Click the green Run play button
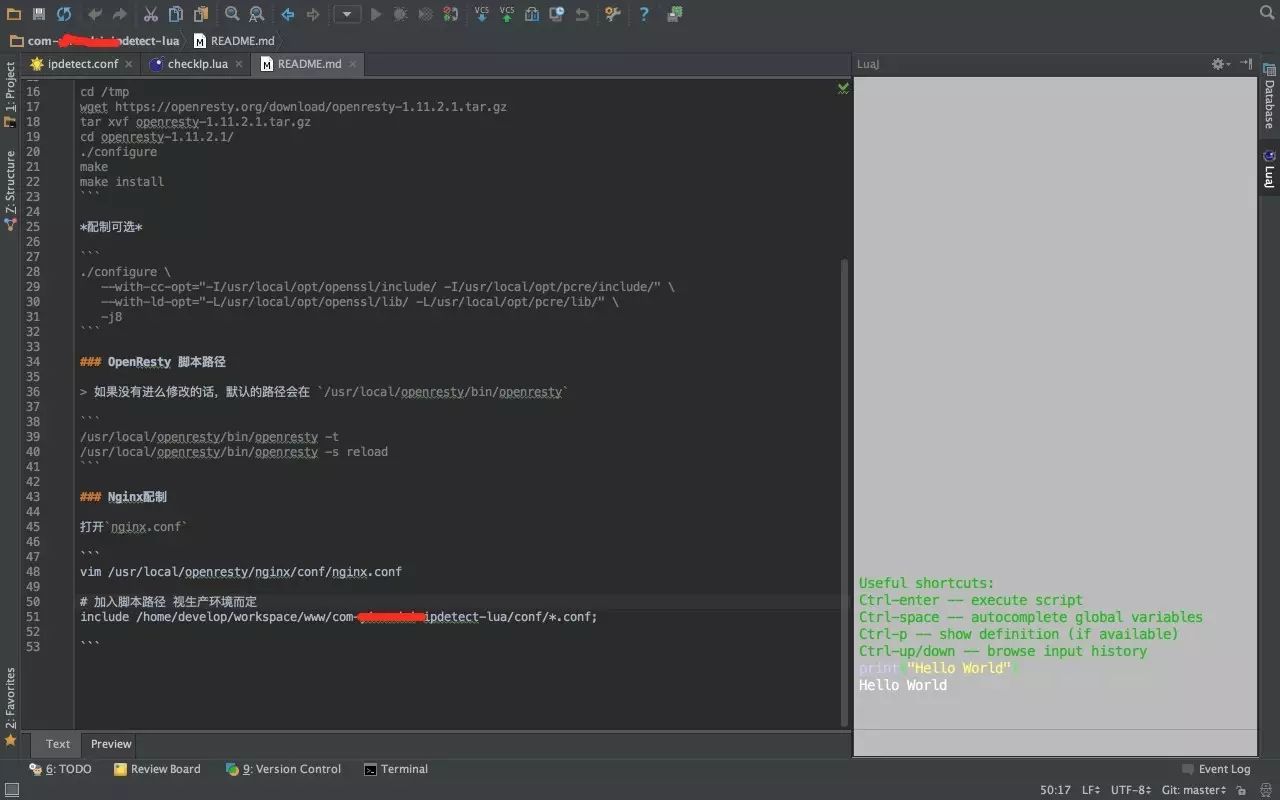1280x800 pixels. (x=376, y=14)
